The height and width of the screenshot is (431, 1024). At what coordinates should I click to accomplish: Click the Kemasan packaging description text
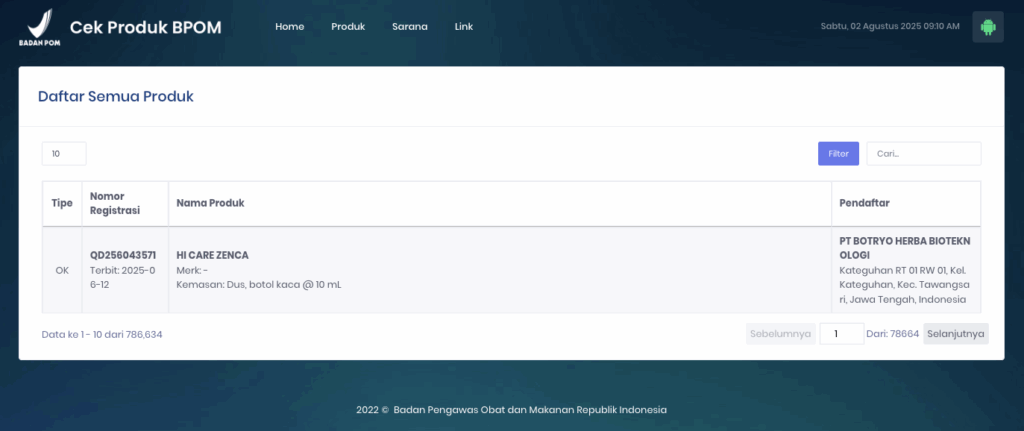coord(259,285)
